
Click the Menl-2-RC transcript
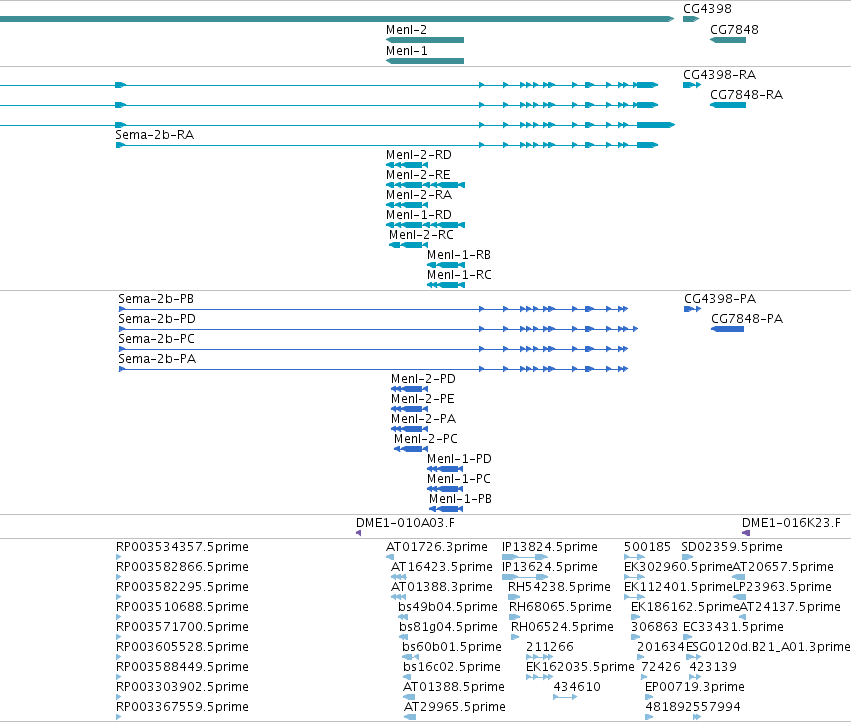click(409, 245)
